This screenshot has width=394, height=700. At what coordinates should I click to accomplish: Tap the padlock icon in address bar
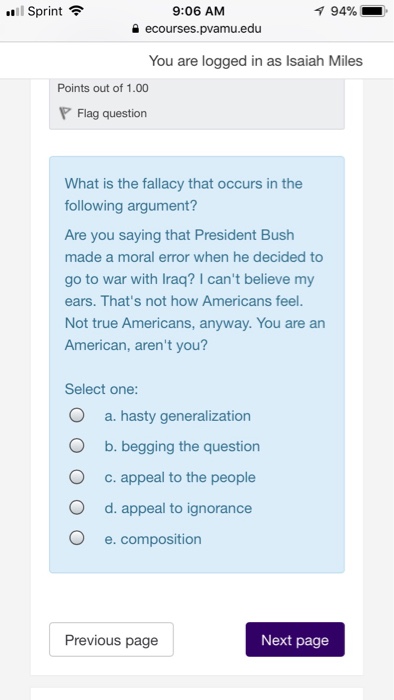point(136,29)
